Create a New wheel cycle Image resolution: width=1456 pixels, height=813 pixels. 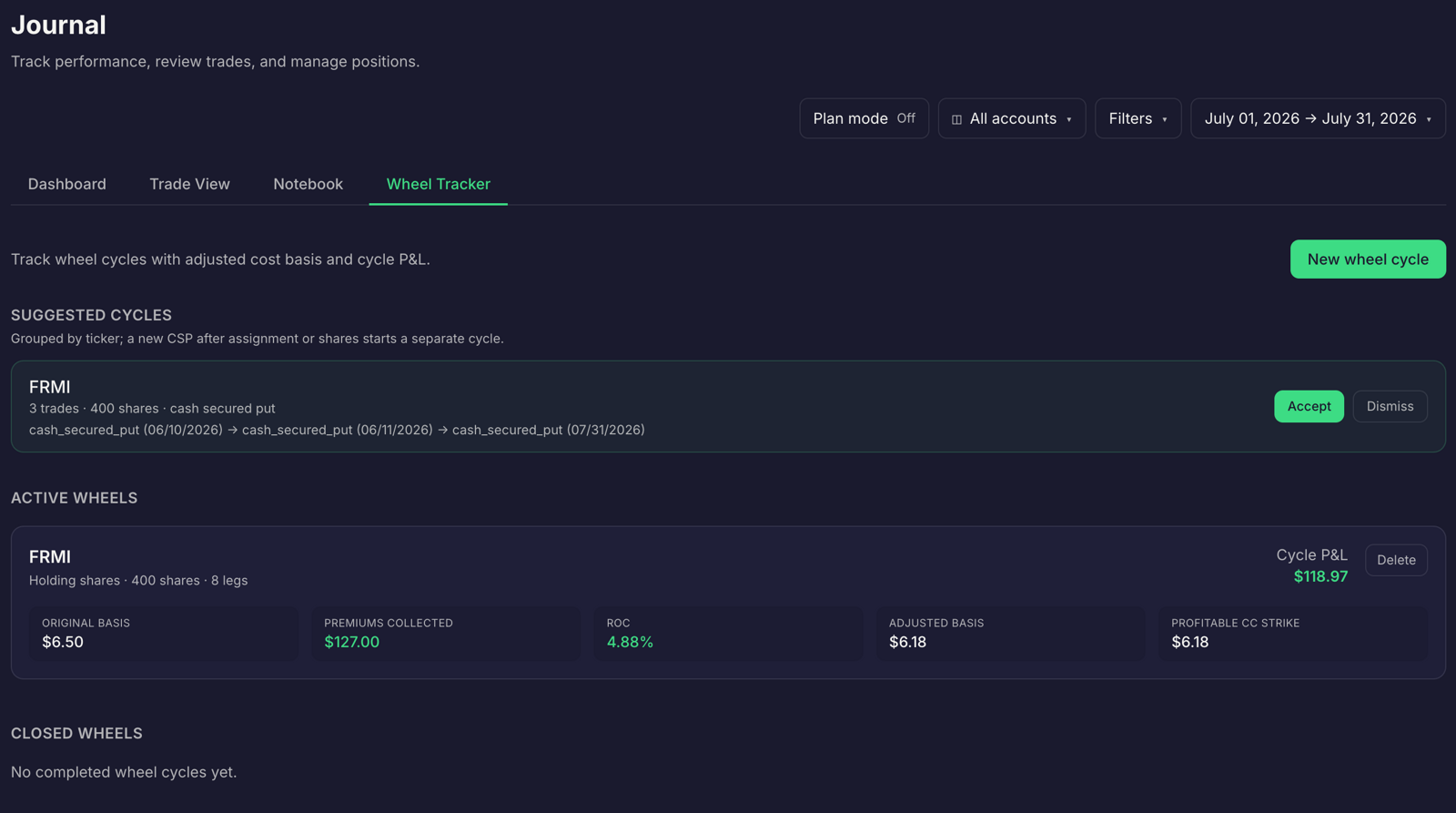tap(1368, 259)
